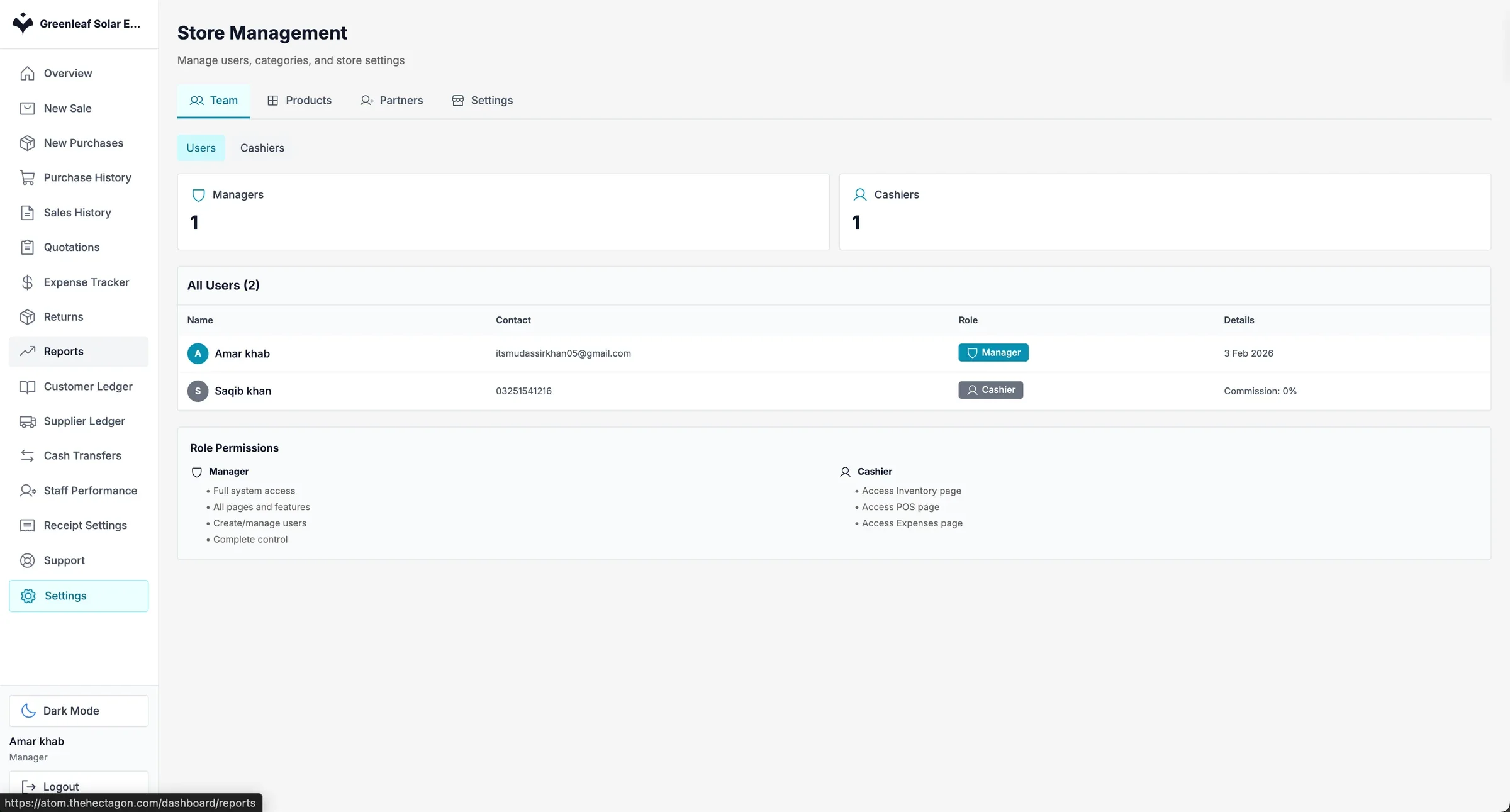The image size is (1510, 812).
Task: Open Customer Ledger
Action: click(x=79, y=387)
